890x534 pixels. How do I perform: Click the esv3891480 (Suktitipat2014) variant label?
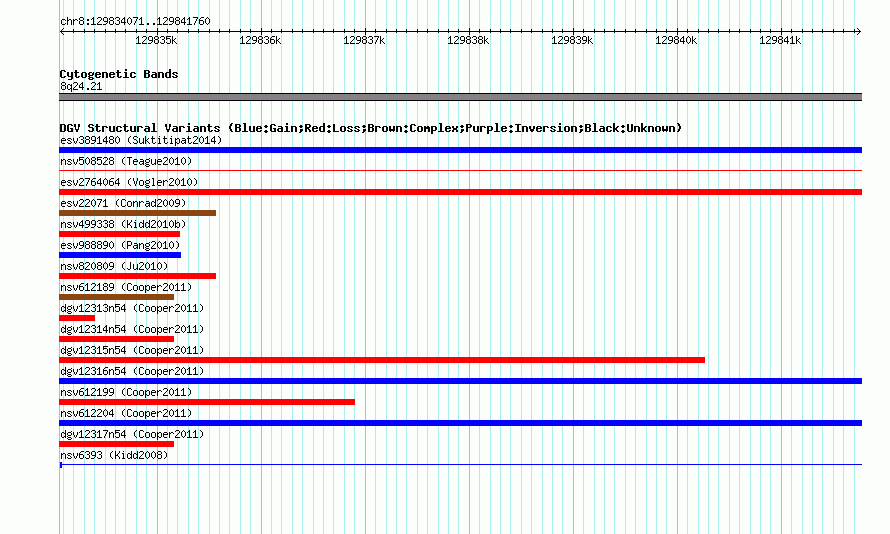pos(141,140)
